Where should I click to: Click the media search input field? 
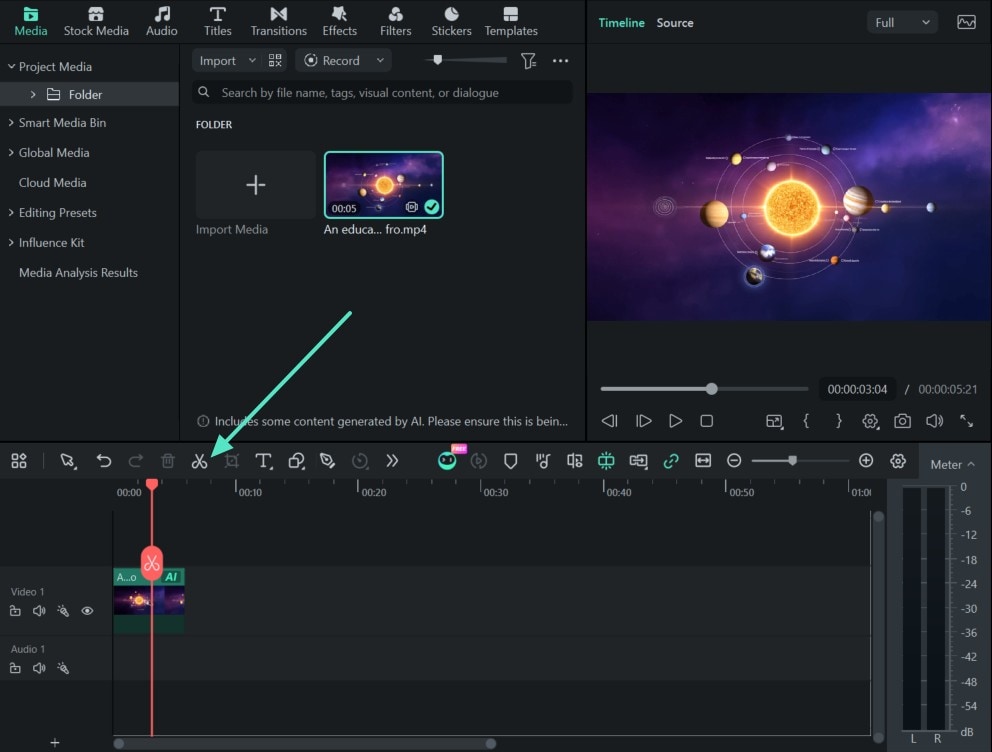tap(383, 93)
